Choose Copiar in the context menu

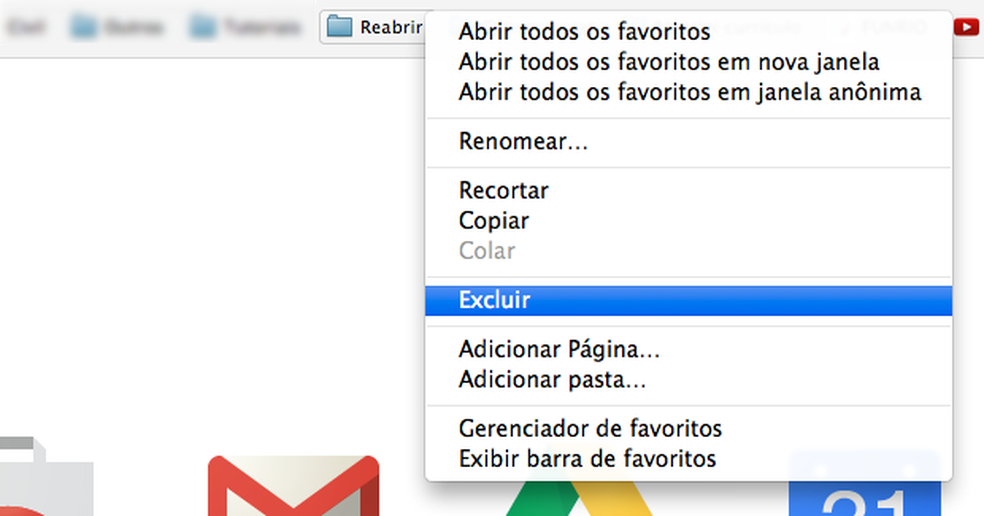pyautogui.click(x=494, y=220)
